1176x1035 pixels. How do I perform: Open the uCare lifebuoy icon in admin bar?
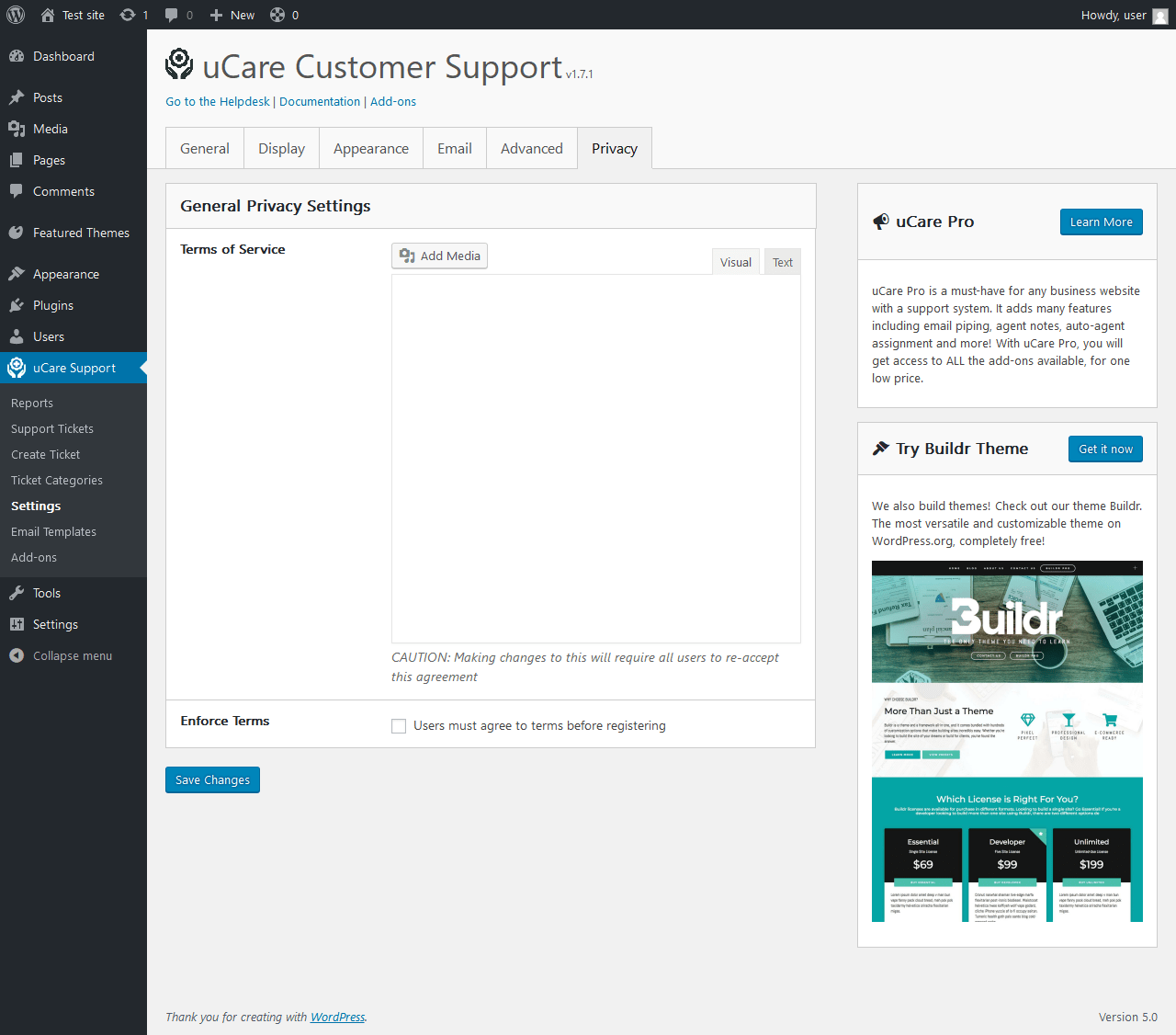[277, 15]
